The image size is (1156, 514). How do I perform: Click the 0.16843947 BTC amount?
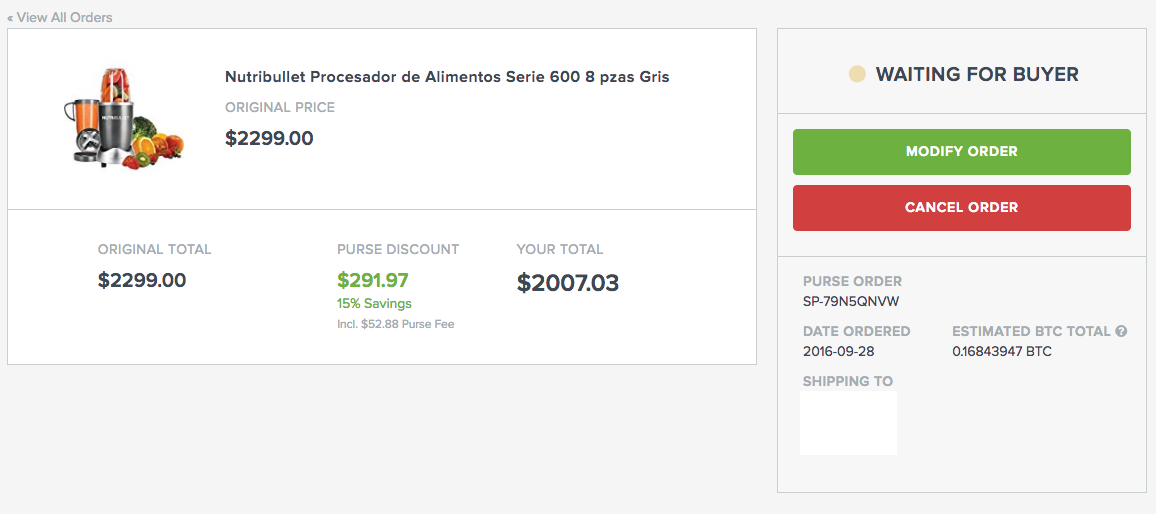(1002, 351)
